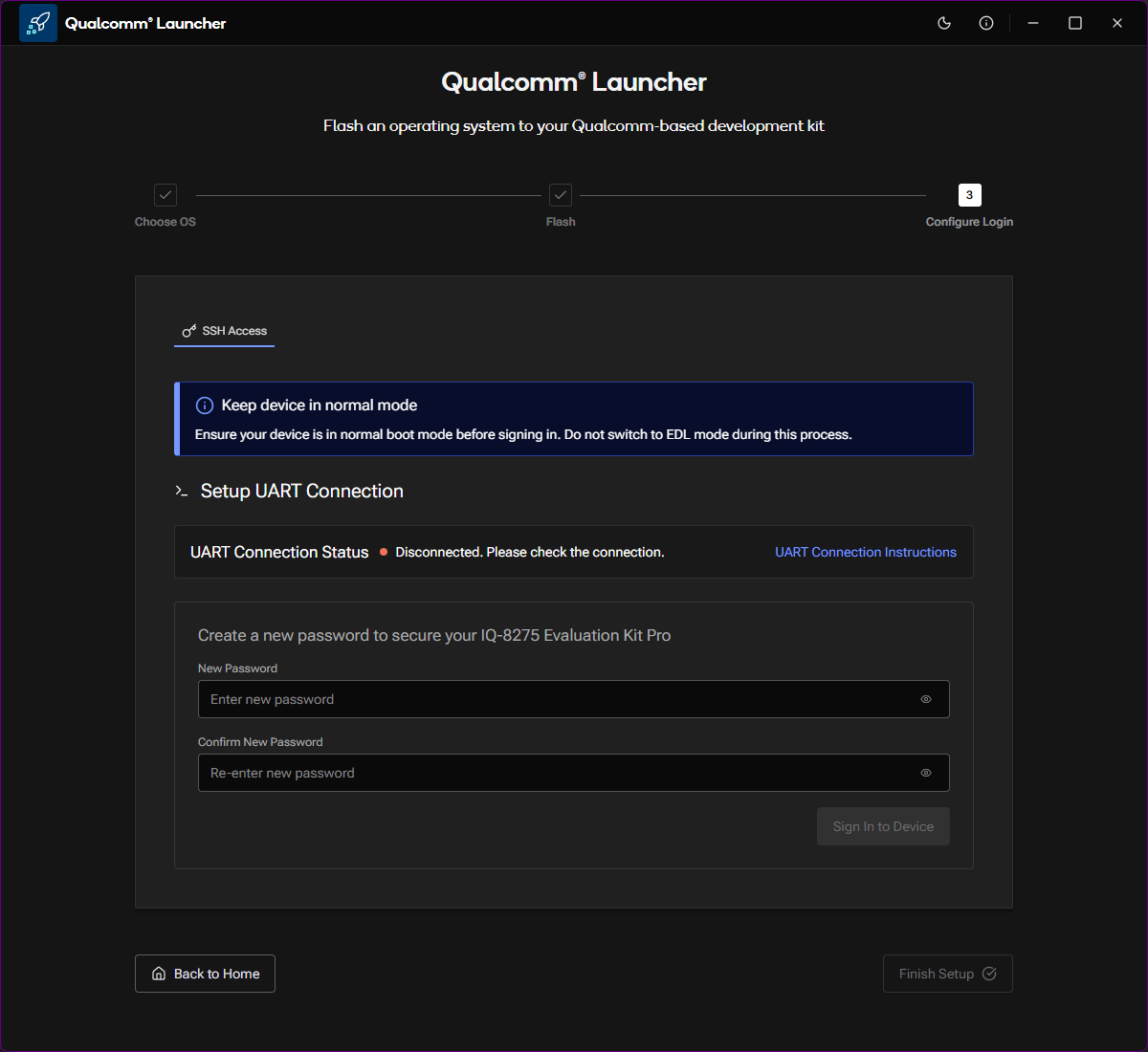This screenshot has width=1148, height=1052.
Task: Click the step 3 Configure Login marker
Action: pos(970,195)
